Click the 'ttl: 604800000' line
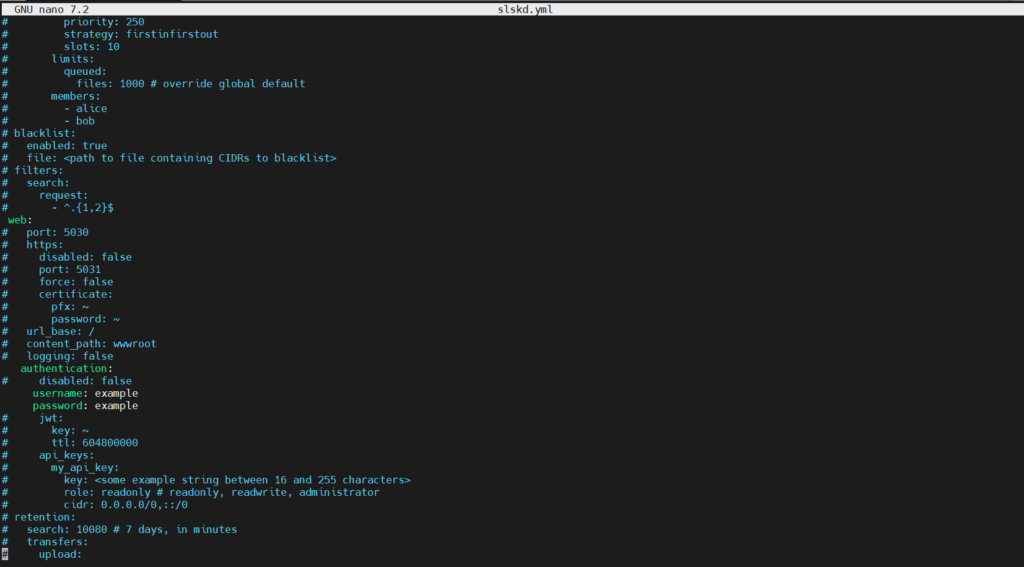 (x=95, y=443)
